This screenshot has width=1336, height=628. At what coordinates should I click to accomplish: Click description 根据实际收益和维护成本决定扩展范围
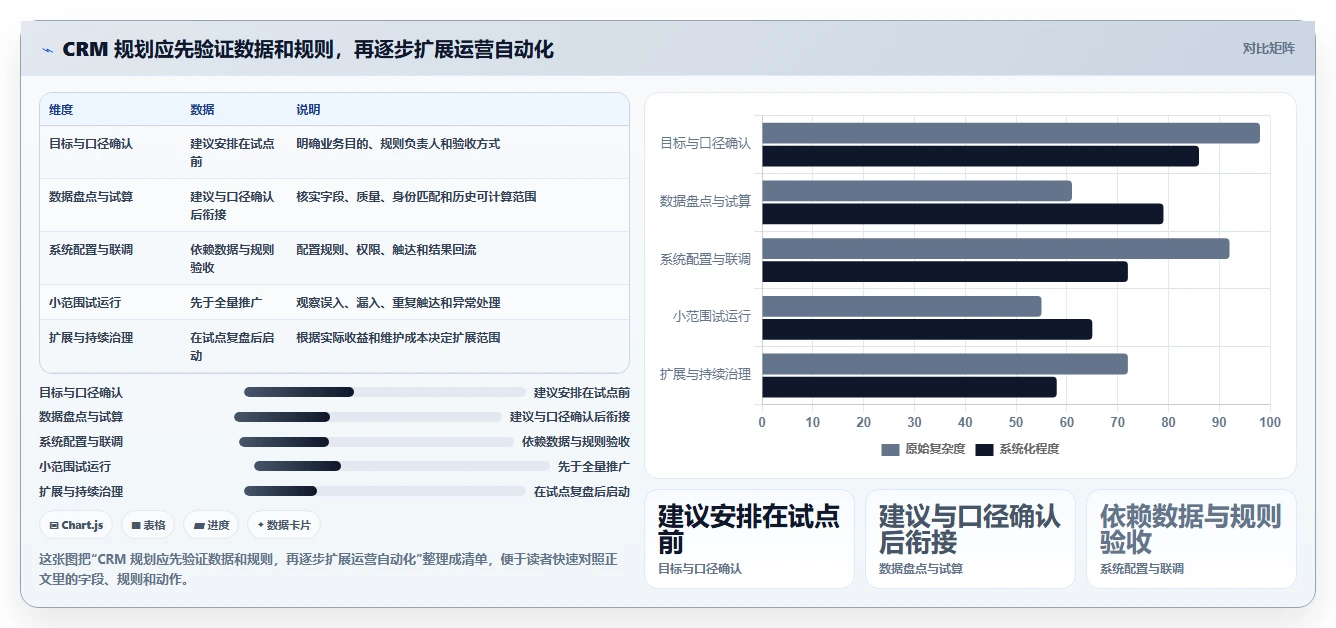click(x=398, y=338)
